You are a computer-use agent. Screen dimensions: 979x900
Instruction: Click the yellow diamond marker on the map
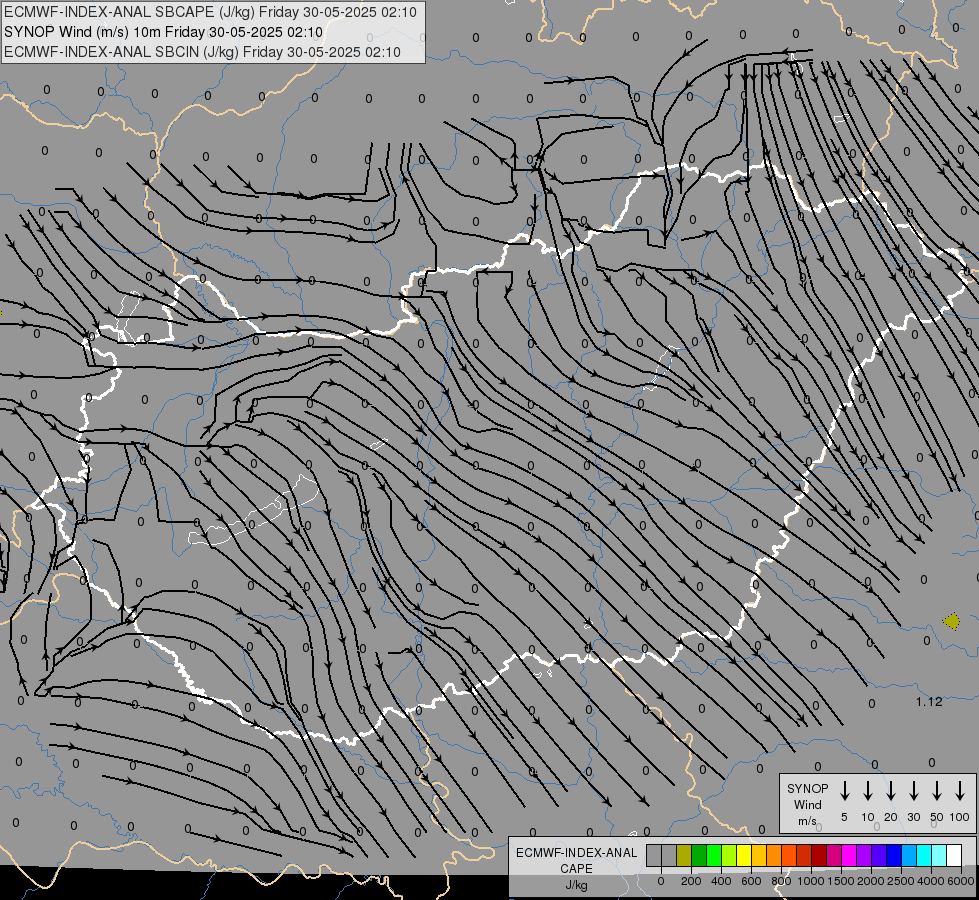(952, 621)
